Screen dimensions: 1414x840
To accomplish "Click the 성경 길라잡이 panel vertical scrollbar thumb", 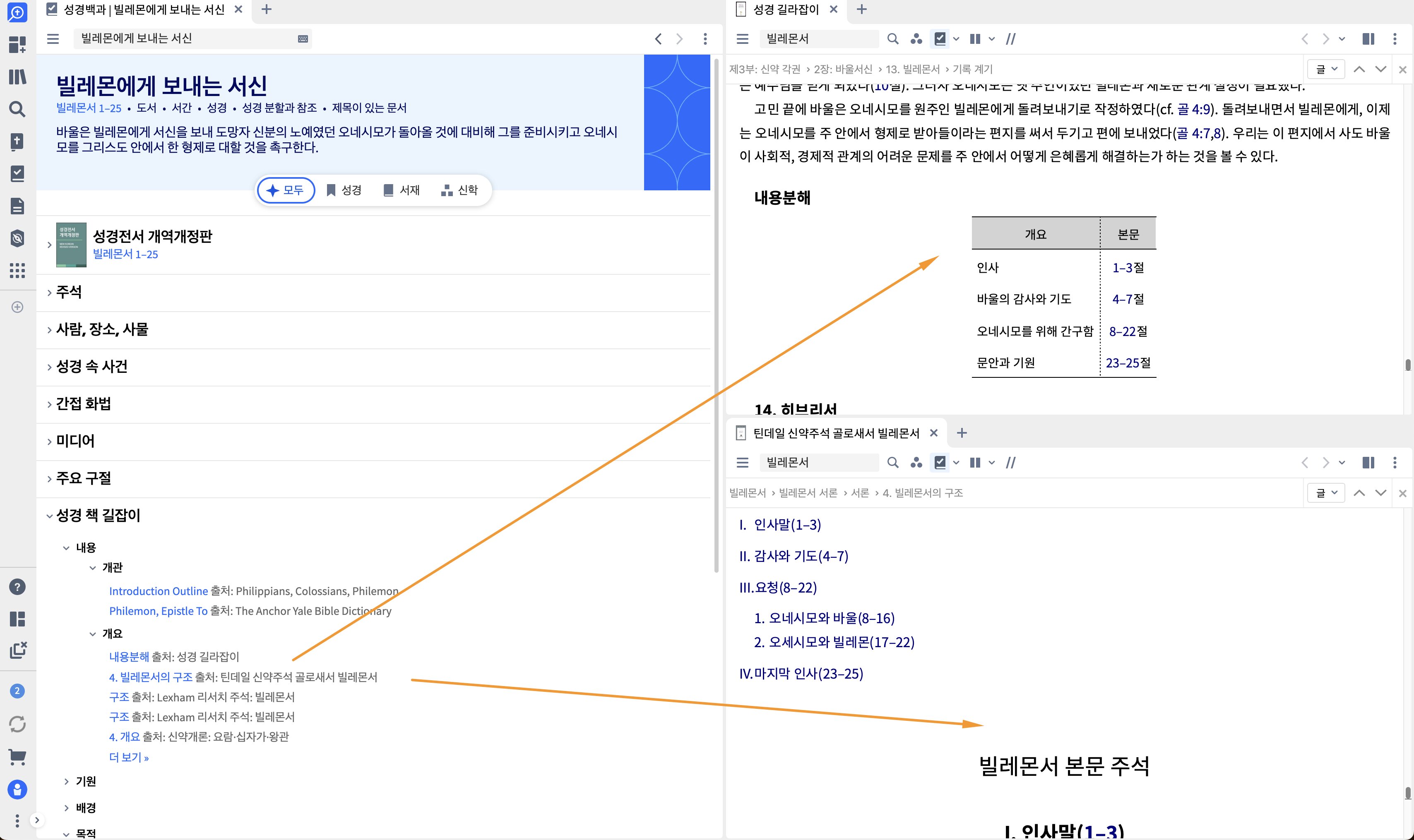I will click(1407, 364).
